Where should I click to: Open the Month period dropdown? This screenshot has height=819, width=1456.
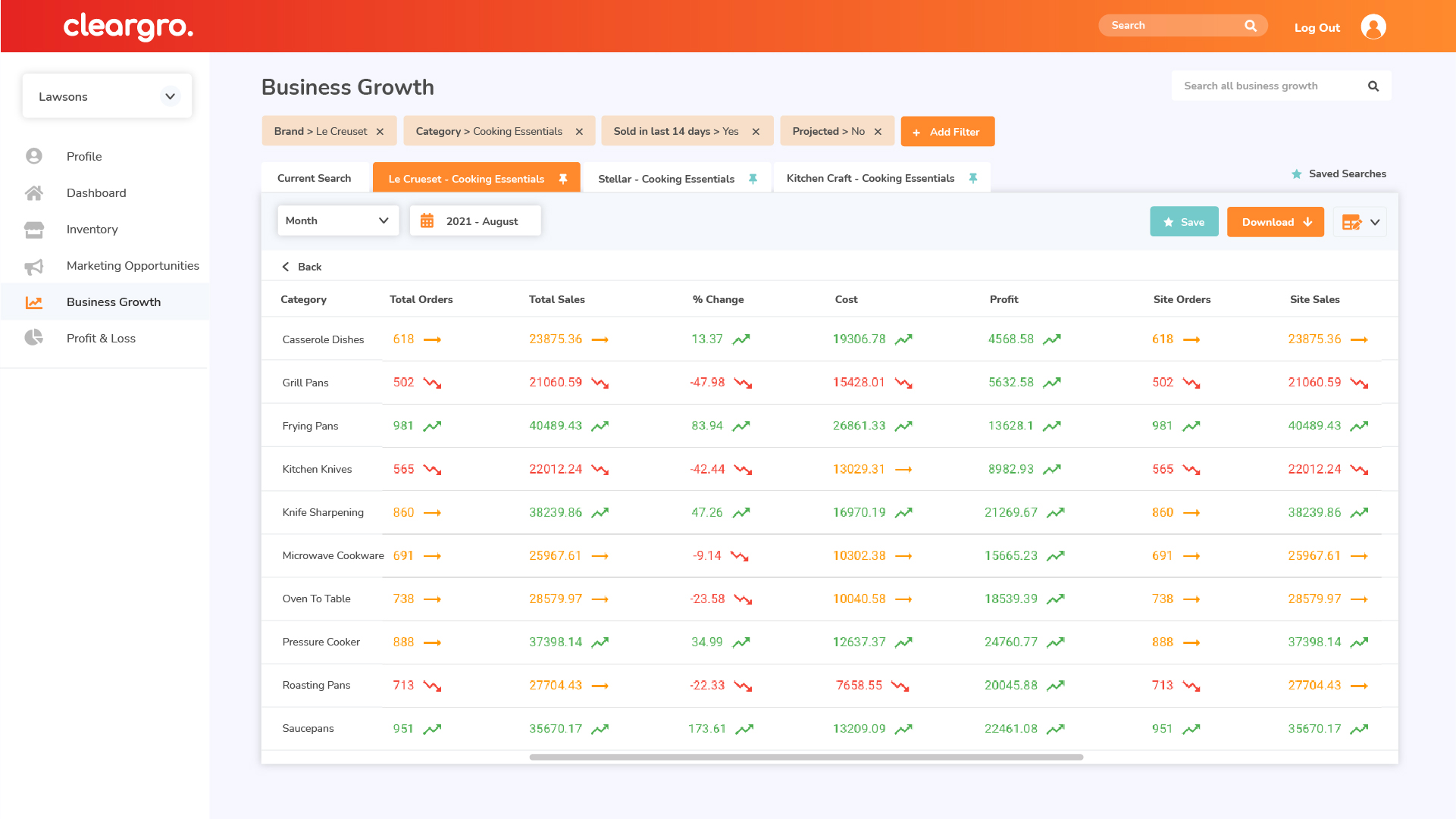click(x=338, y=220)
